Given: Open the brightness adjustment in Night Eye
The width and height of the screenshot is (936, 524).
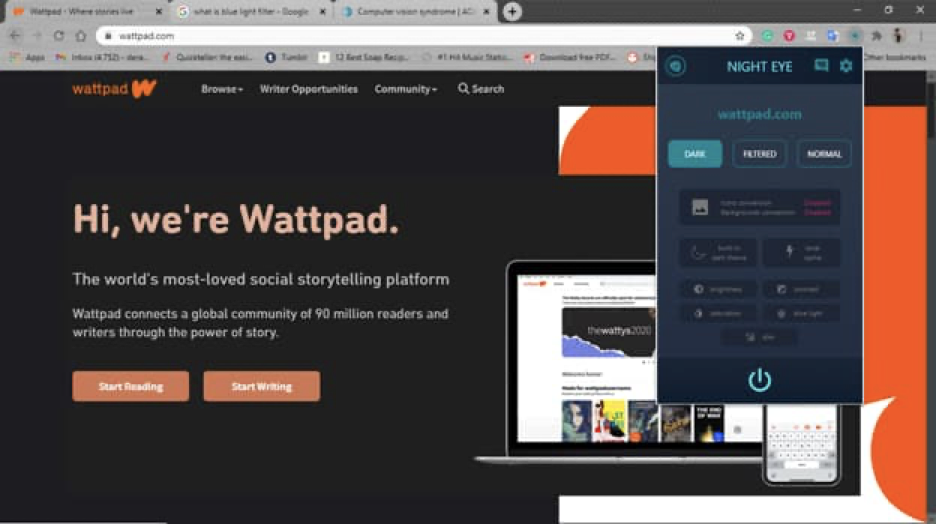Looking at the screenshot, I should tap(719, 289).
